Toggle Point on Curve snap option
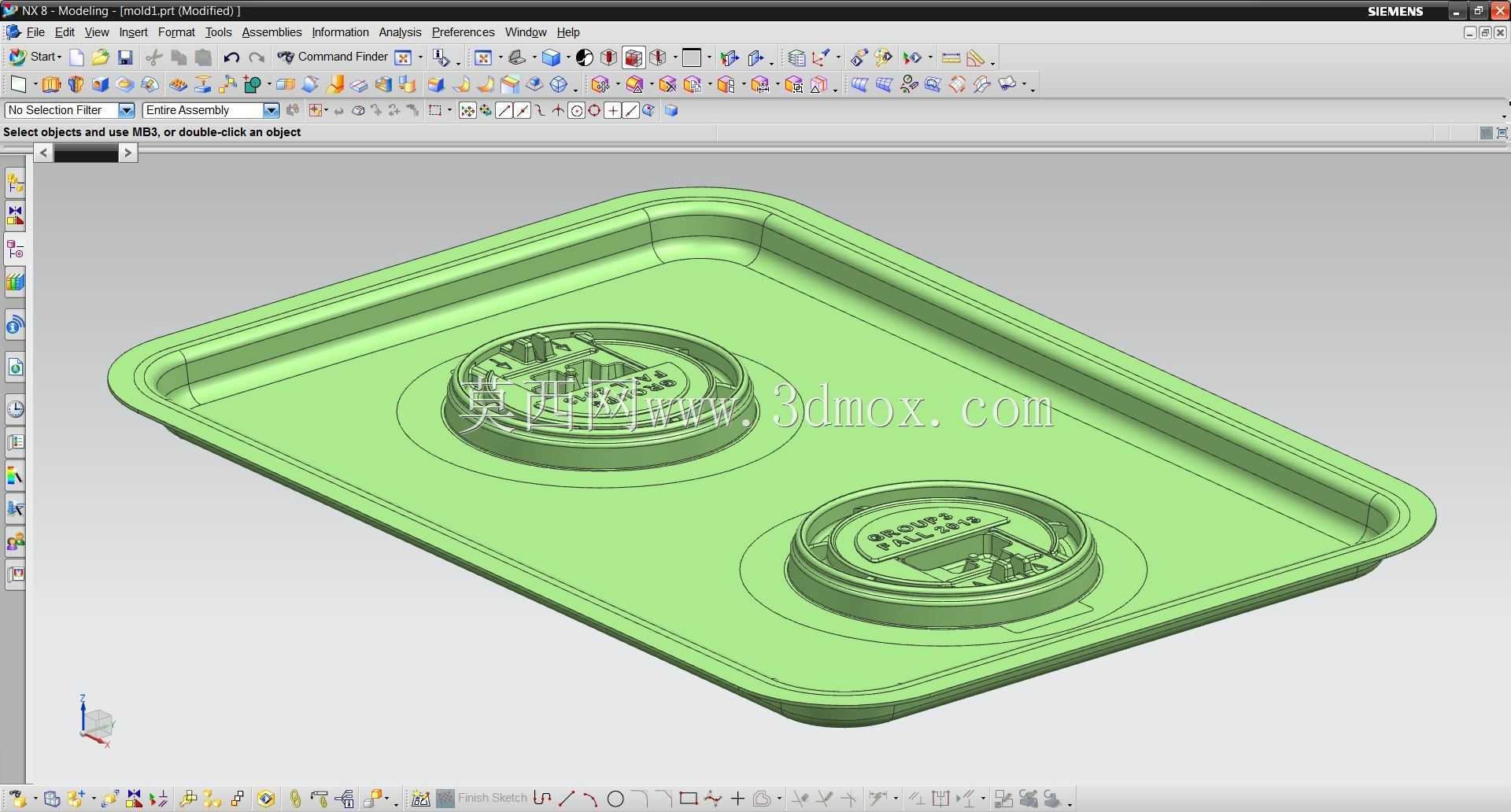This screenshot has width=1511, height=812. pyautogui.click(x=630, y=110)
